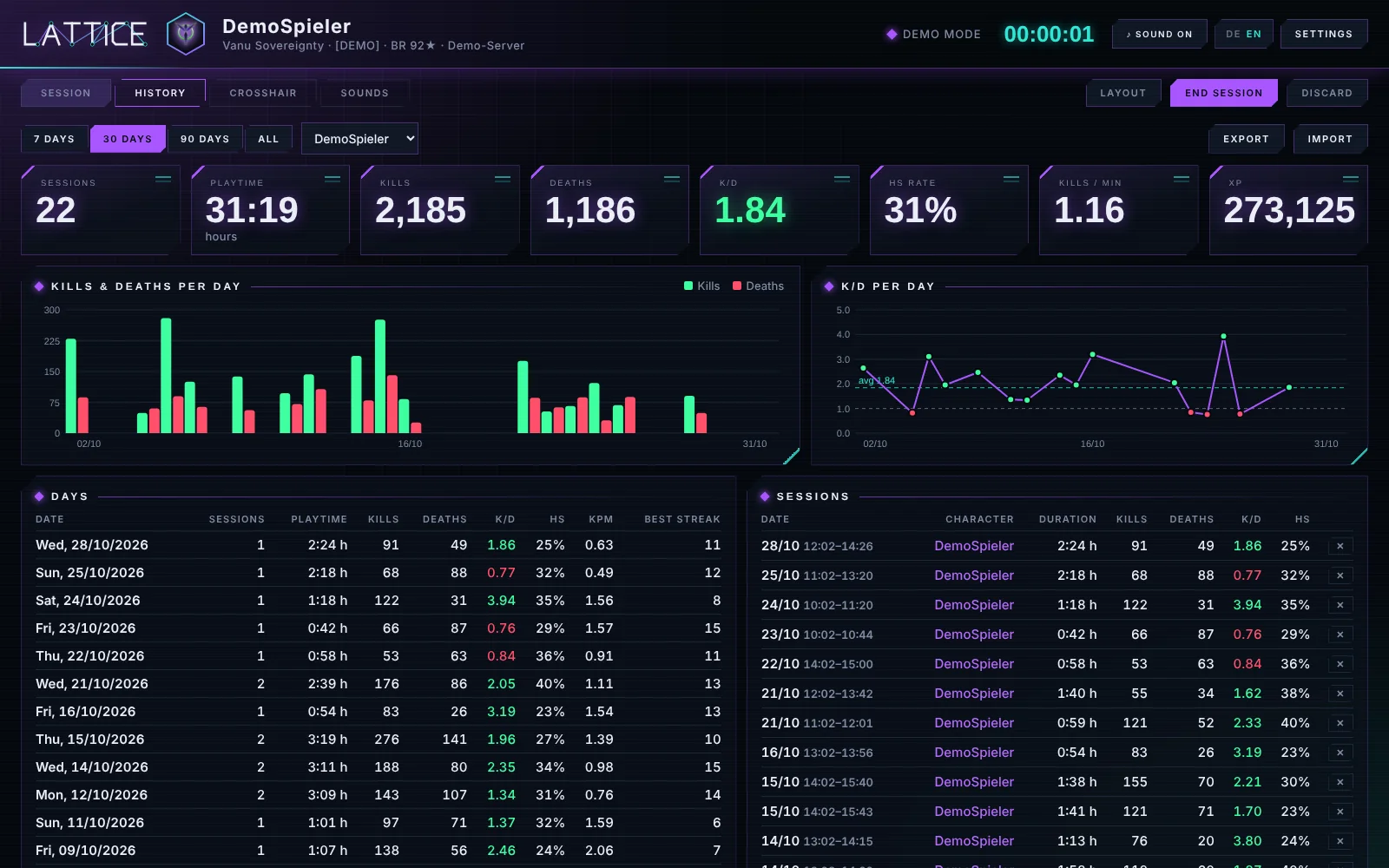Switch language to DE
1389x868 pixels.
1233,34
